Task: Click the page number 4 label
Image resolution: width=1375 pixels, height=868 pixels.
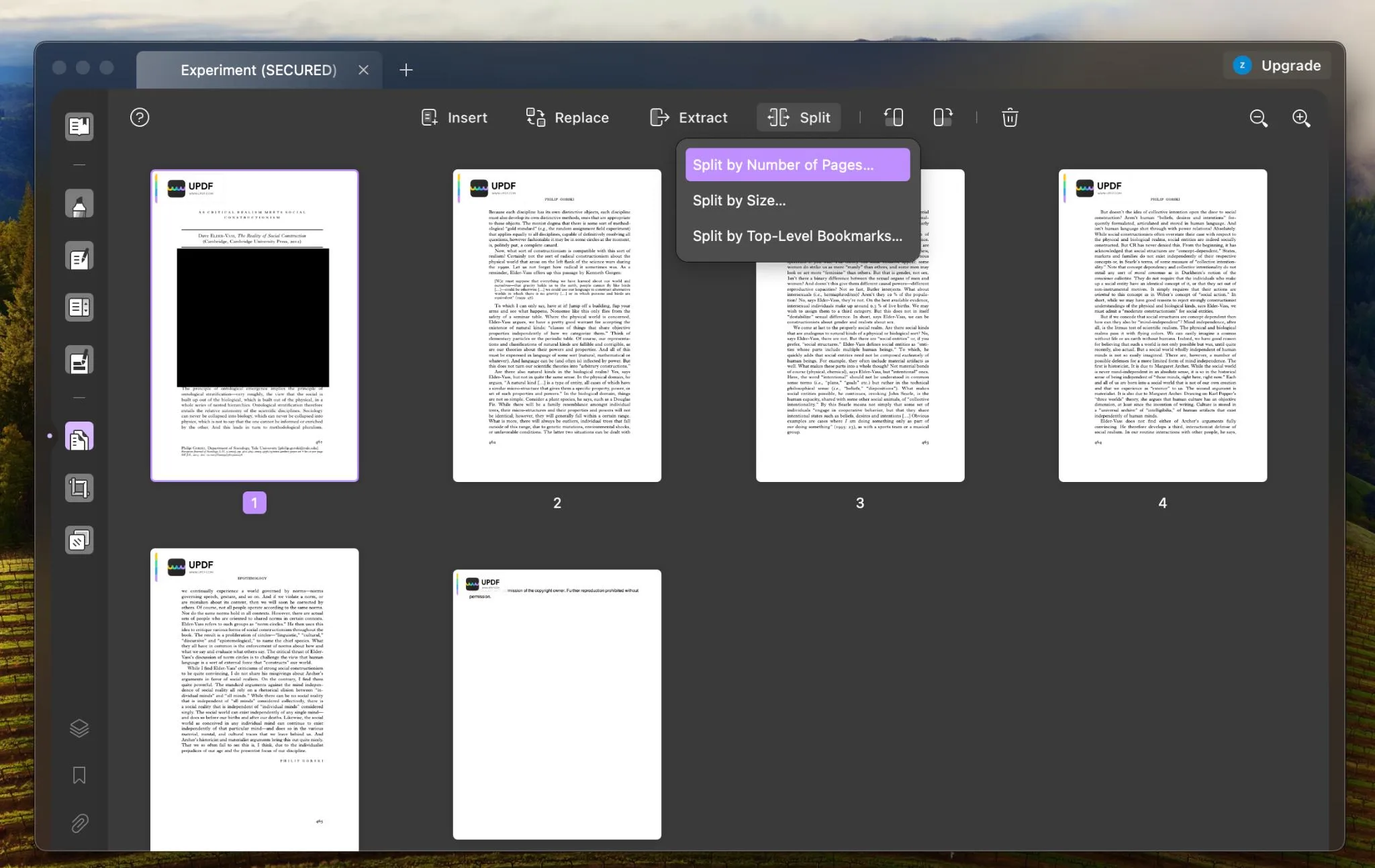Action: coord(1163,503)
